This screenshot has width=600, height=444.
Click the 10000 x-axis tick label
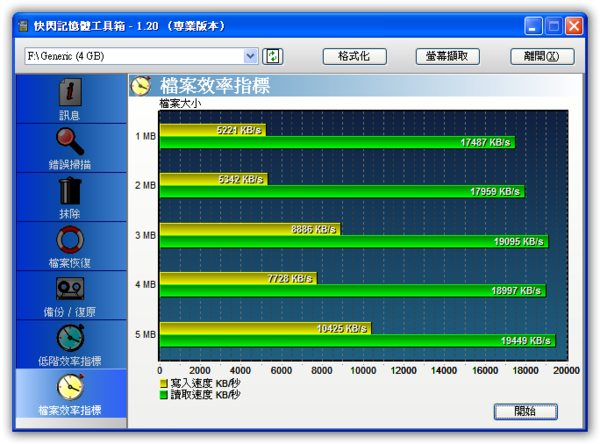363,370
